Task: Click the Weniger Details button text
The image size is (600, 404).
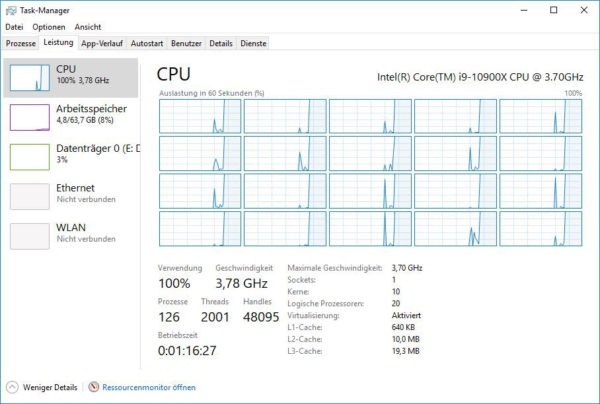Action: pos(49,387)
